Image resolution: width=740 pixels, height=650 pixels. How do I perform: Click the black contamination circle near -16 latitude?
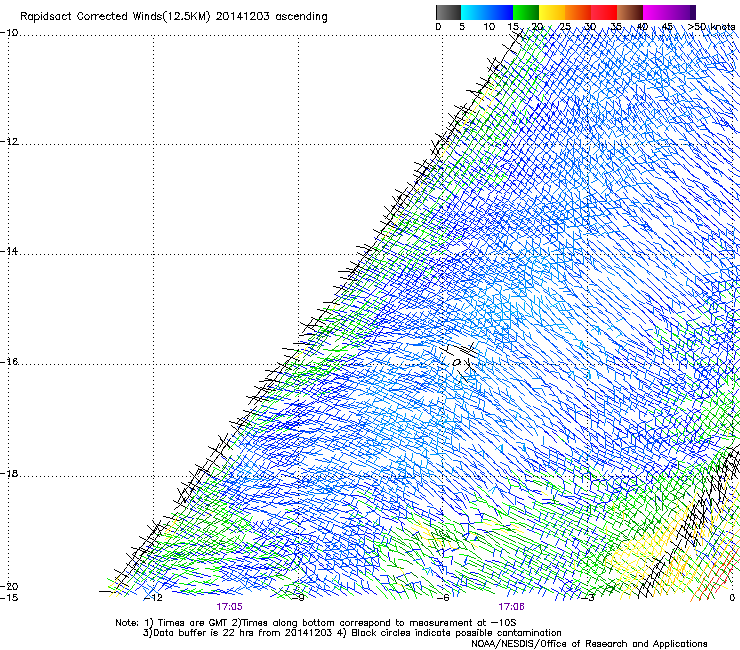456,363
